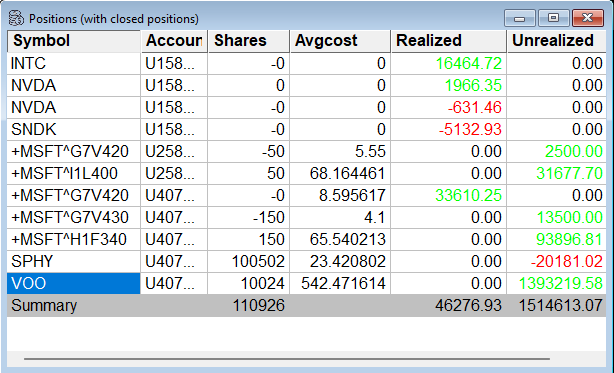Click the Positions window title icon
Viewport: 614px width, 373px height.
tap(16, 18)
